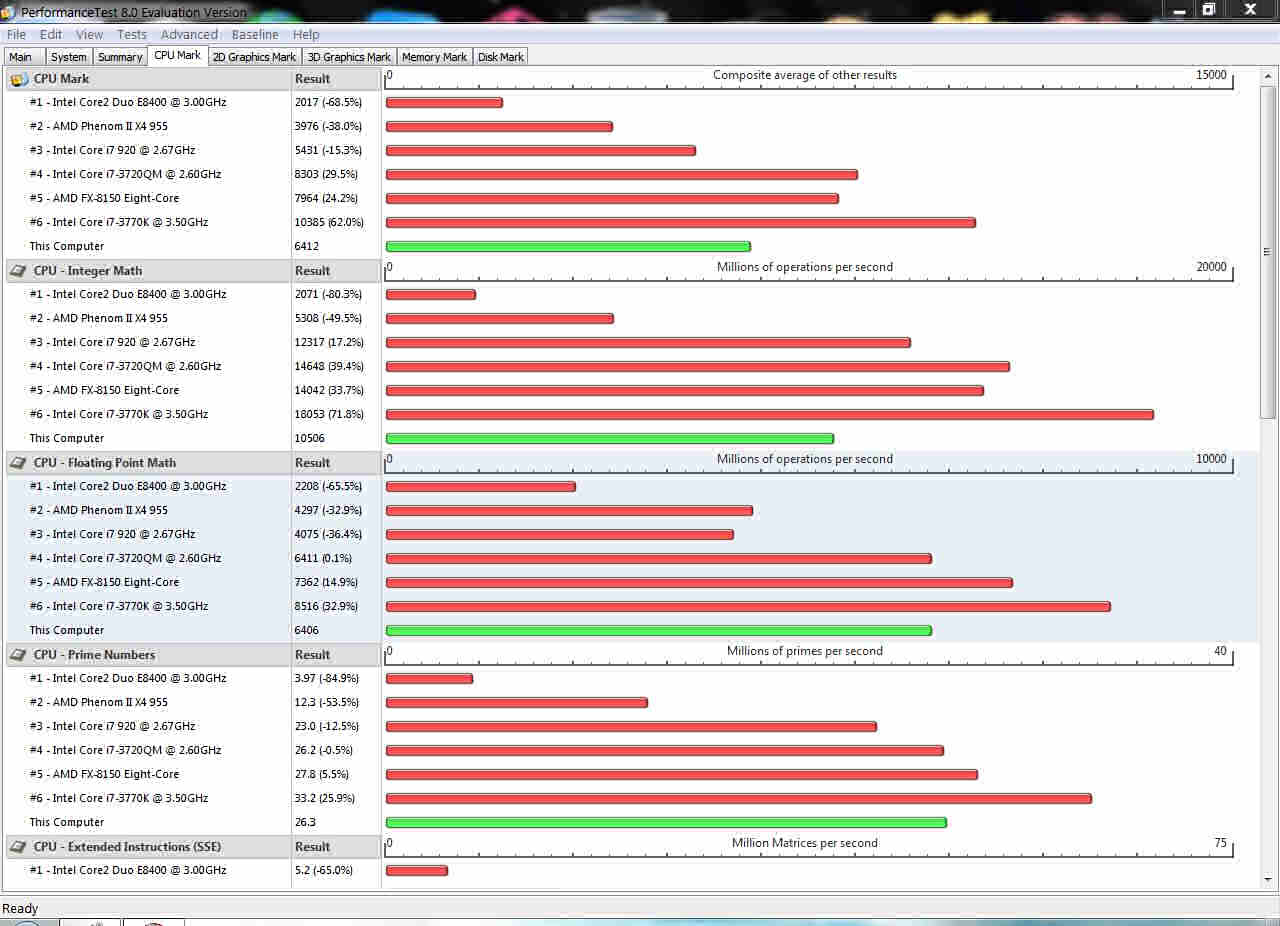
Task: Switch to the 3D Graphics Mark tab
Action: pos(349,57)
